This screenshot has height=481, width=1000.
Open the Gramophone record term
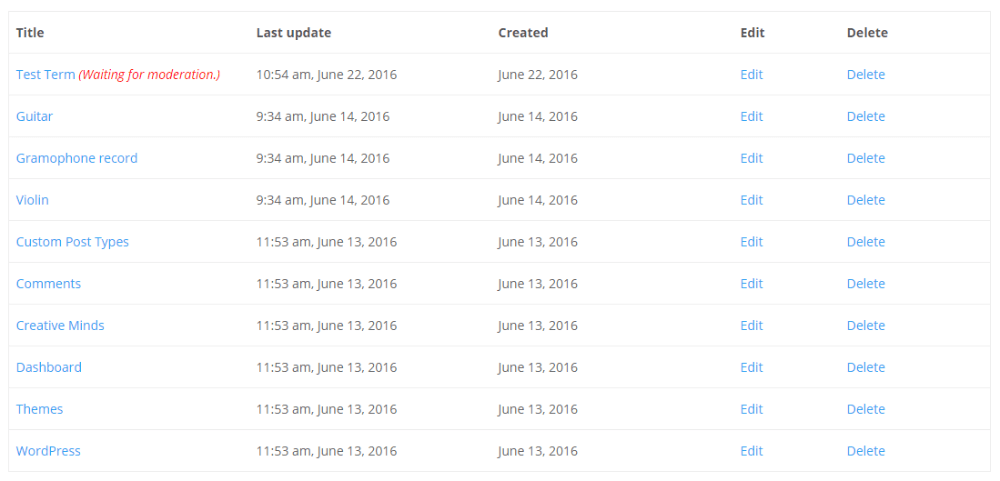point(76,159)
